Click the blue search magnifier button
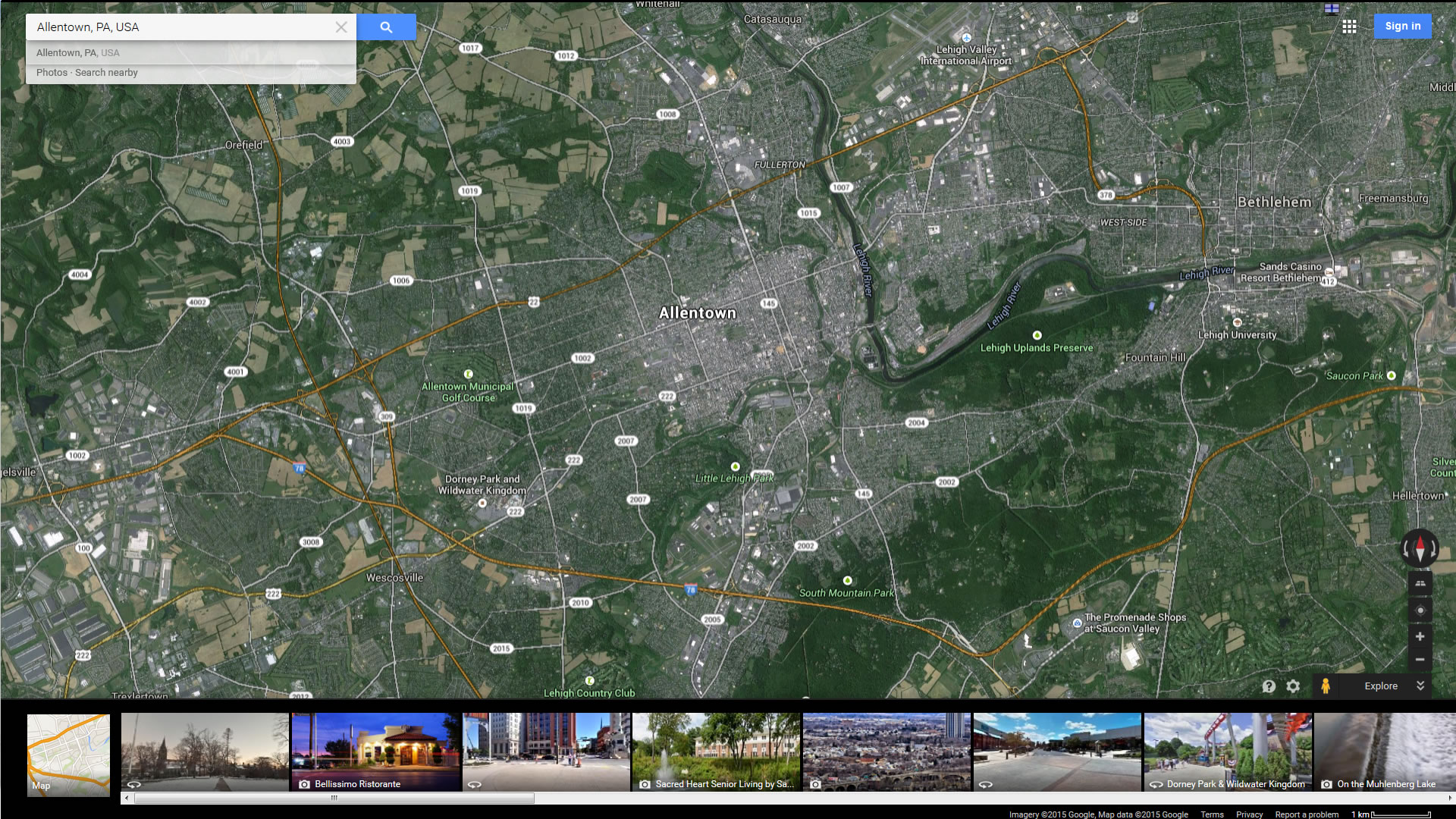 pos(386,27)
